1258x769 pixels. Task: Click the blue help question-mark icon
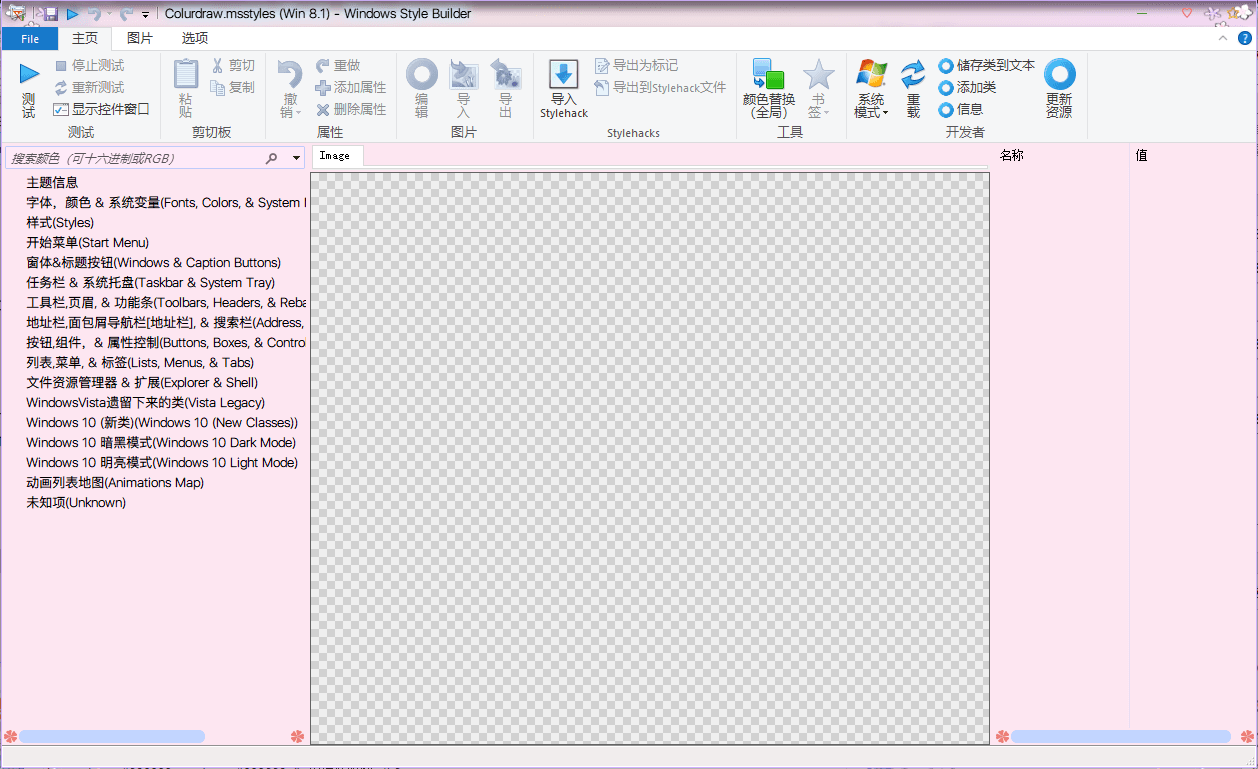(x=1244, y=38)
